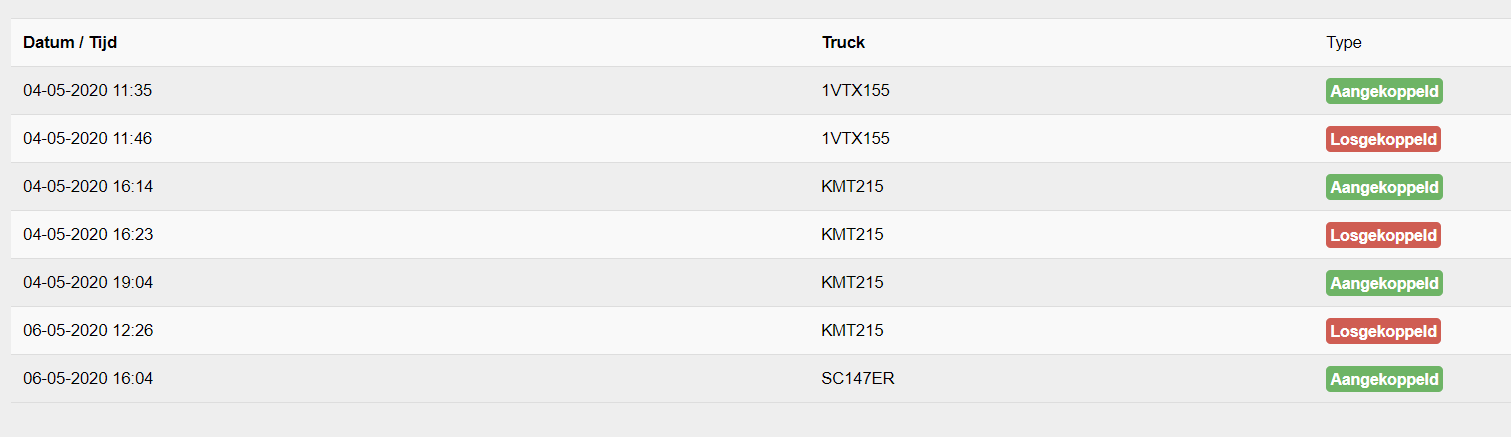This screenshot has height=437, width=1511.
Task: Click truck KMT215 in the 19:04 row
Action: click(852, 283)
